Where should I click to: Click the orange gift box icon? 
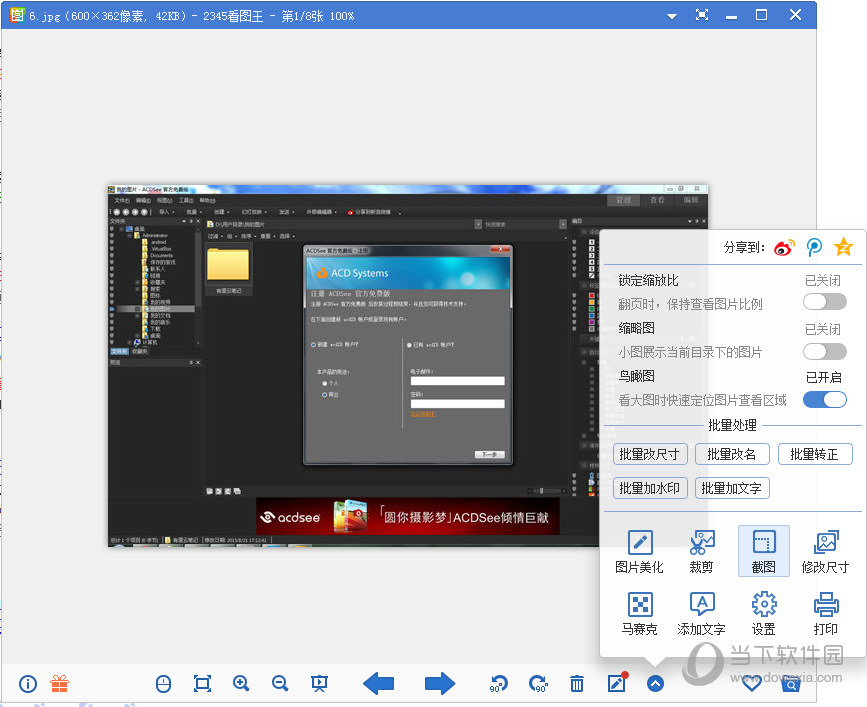(59, 684)
